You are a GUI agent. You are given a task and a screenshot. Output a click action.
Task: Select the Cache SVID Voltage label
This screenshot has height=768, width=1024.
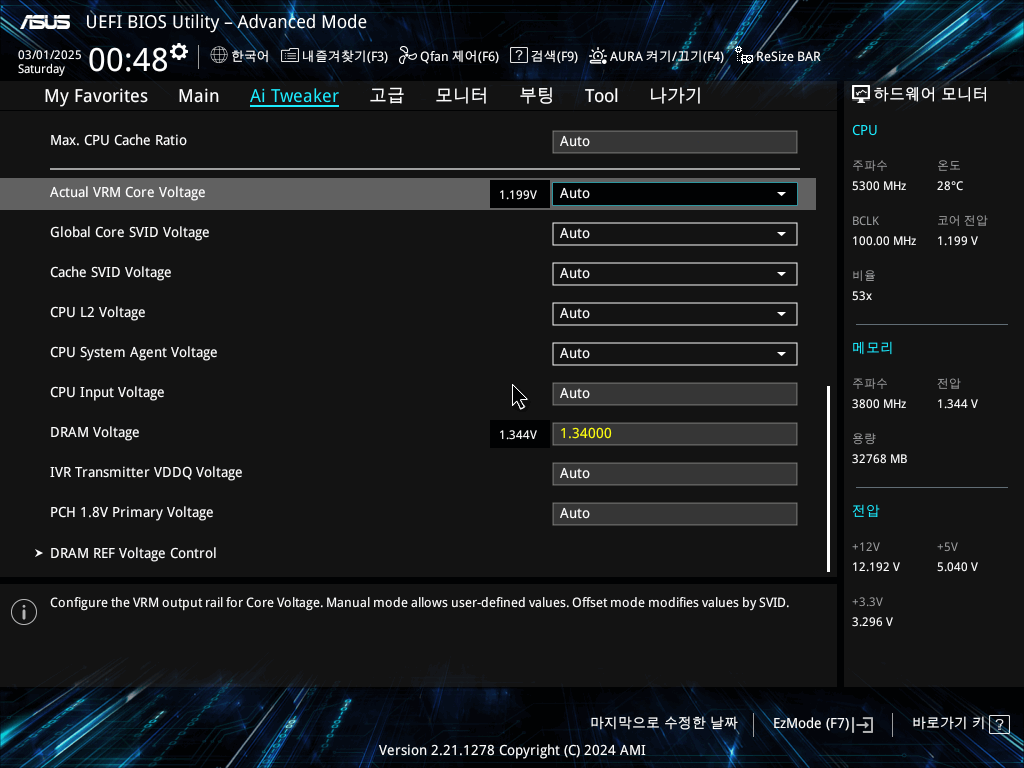[x=111, y=272]
